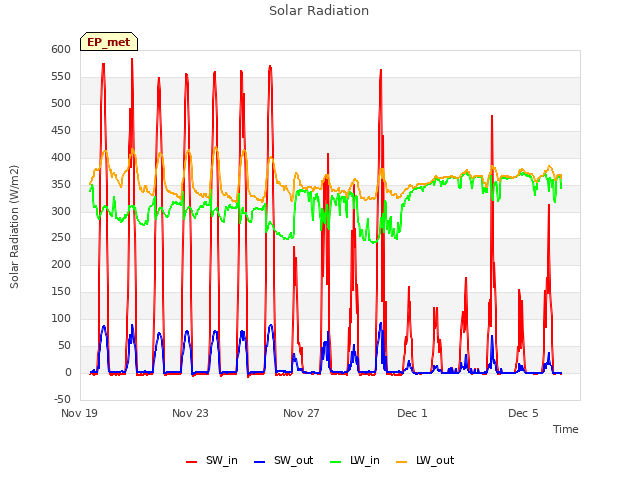Toggle the LW_out legend entry
The height and width of the screenshot is (480, 640).
point(425,460)
